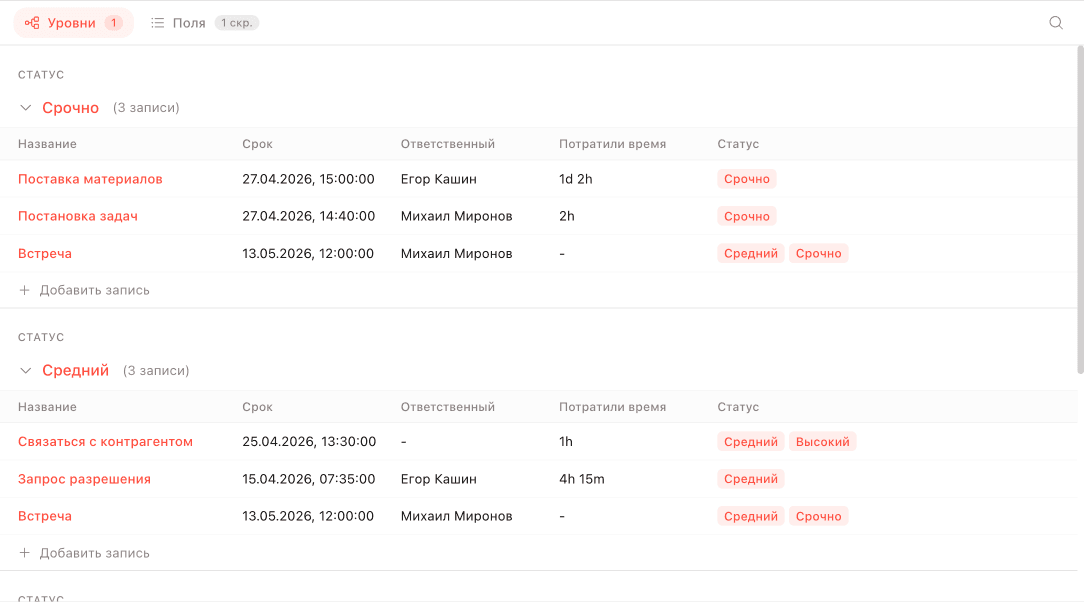Click date 27.04.2026, 14:40:00
Image resolution: width=1084 pixels, height=602 pixels.
point(308,216)
